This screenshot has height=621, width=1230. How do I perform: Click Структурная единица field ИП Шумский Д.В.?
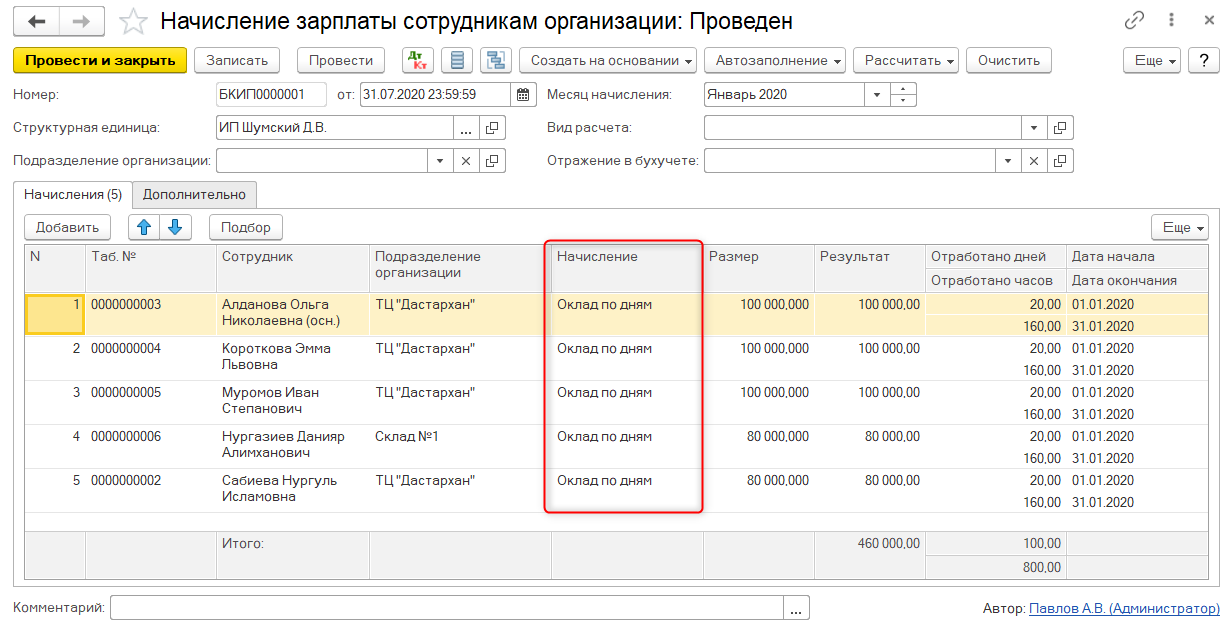[335, 128]
